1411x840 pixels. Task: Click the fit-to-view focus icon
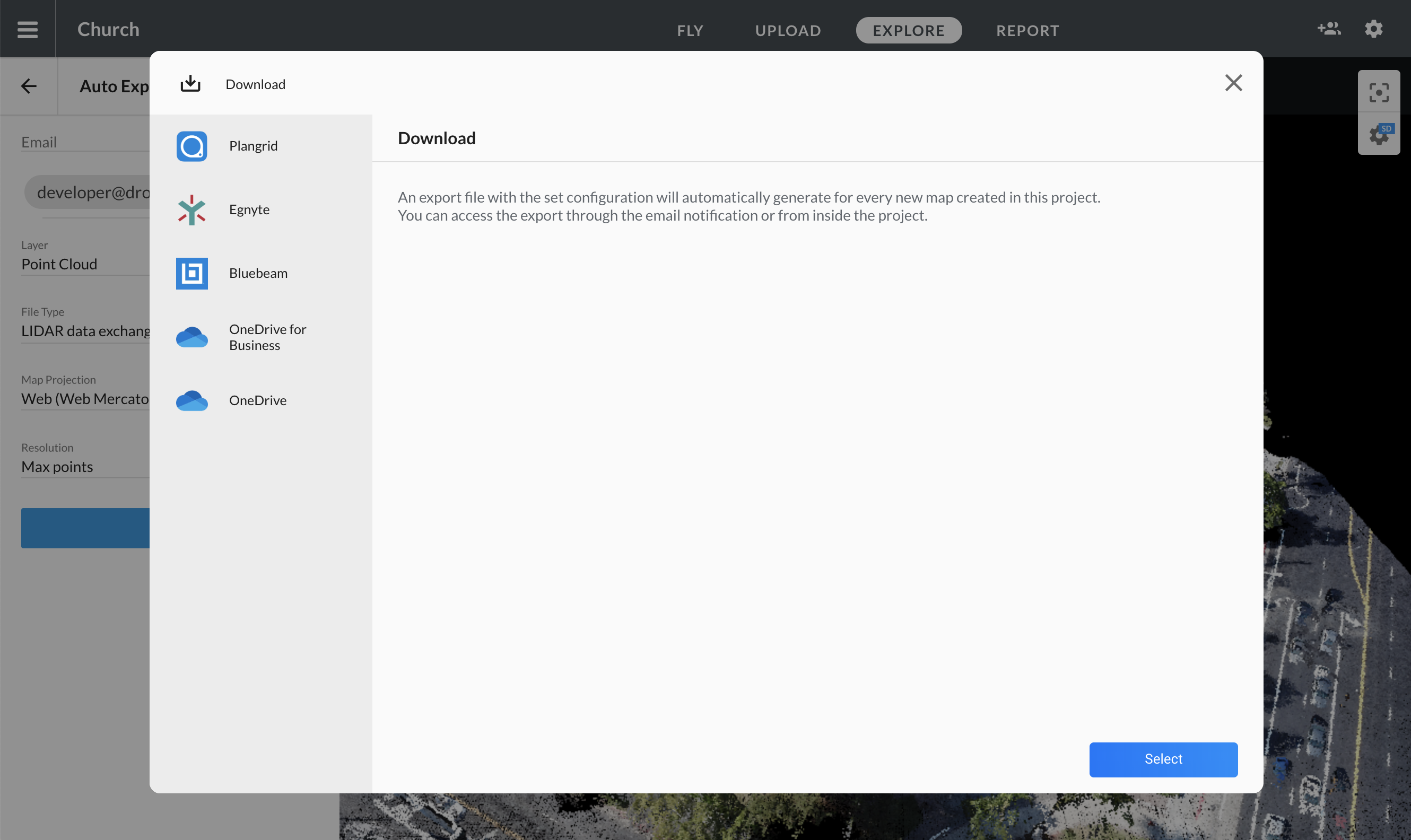point(1379,92)
